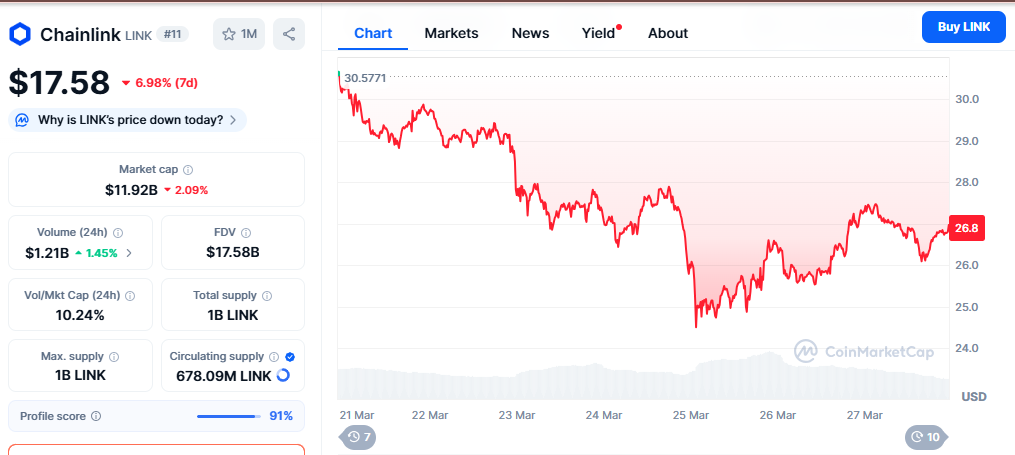Click the Market cap info icon
This screenshot has width=1015, height=455.
(x=188, y=170)
